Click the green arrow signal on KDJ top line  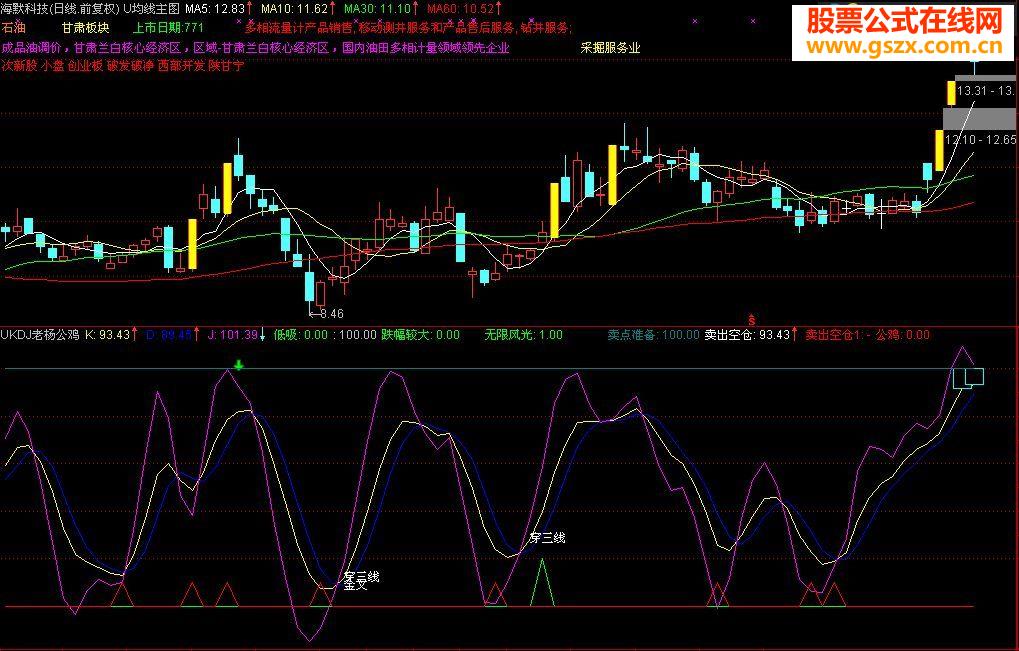click(x=239, y=366)
